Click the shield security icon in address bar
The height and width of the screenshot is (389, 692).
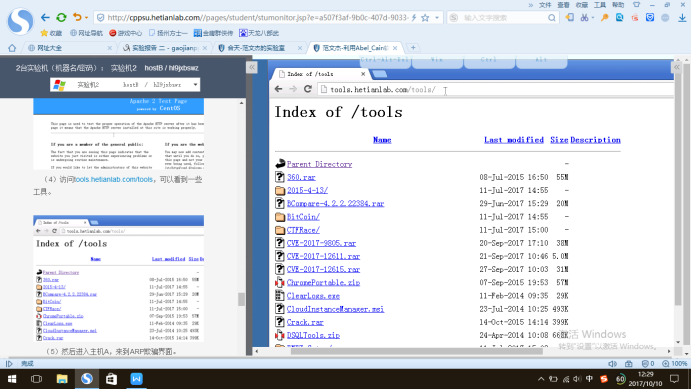tap(101, 18)
